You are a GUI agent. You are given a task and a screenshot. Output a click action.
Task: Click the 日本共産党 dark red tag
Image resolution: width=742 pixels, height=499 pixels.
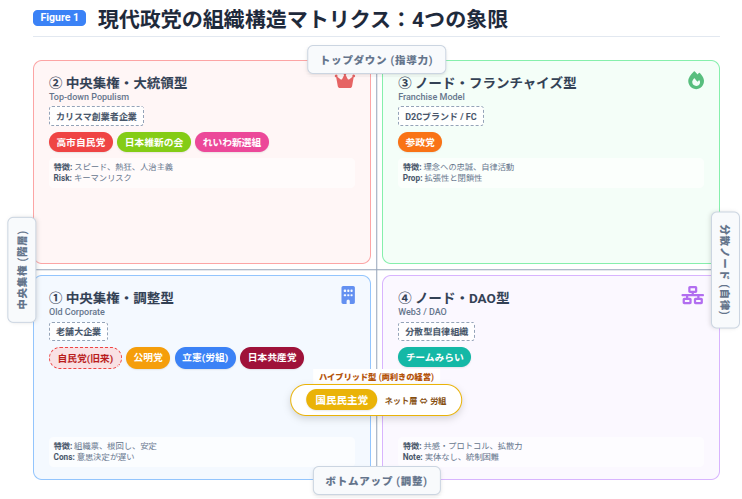(272, 358)
